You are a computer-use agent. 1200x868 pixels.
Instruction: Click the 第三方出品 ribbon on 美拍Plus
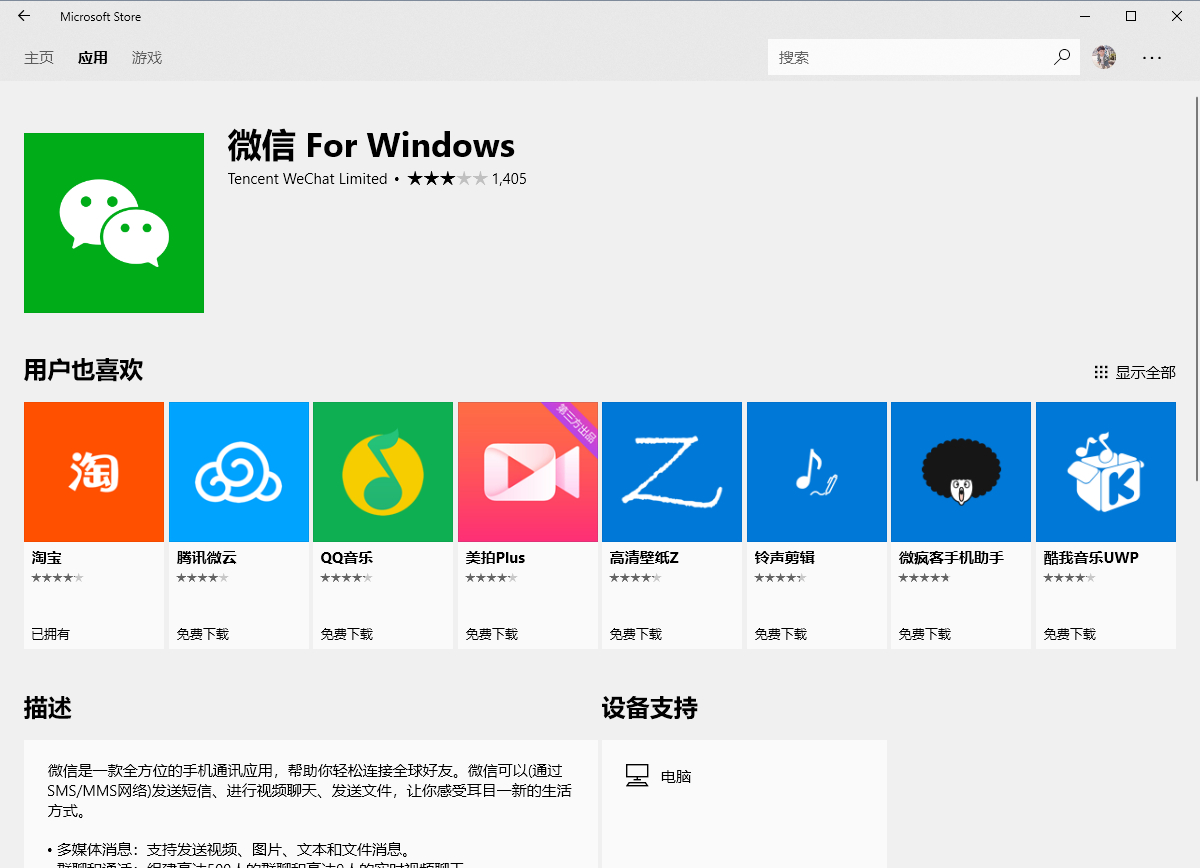(x=575, y=425)
